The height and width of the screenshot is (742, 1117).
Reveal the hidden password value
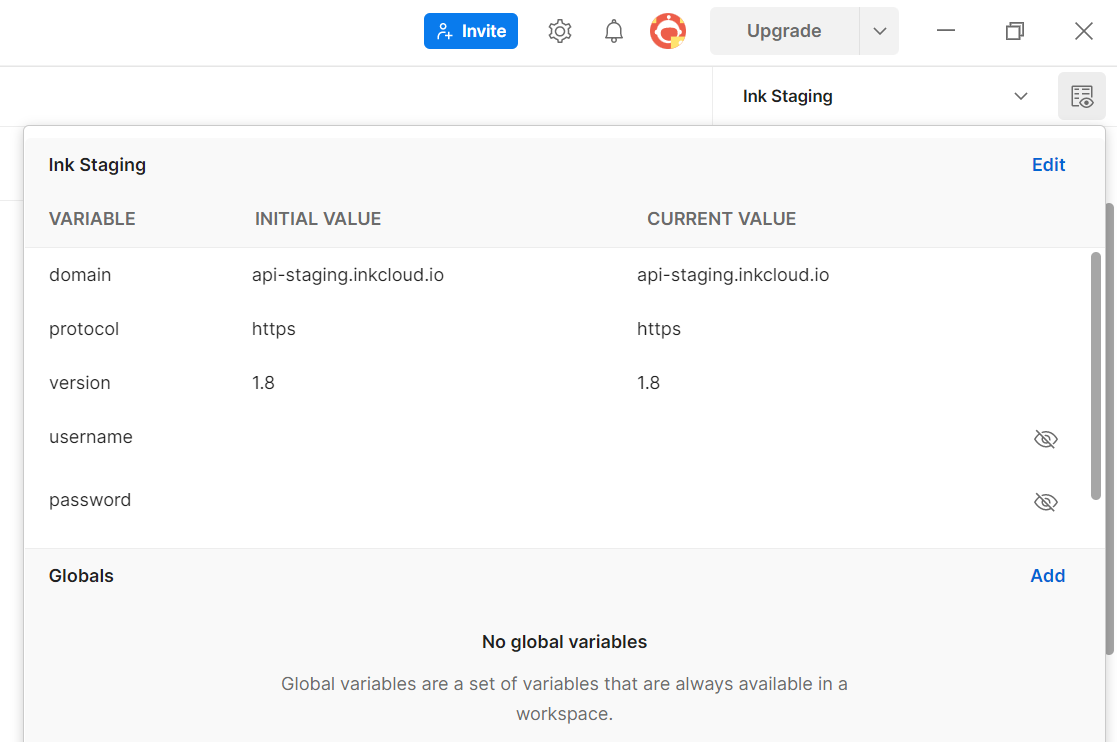[x=1045, y=502]
